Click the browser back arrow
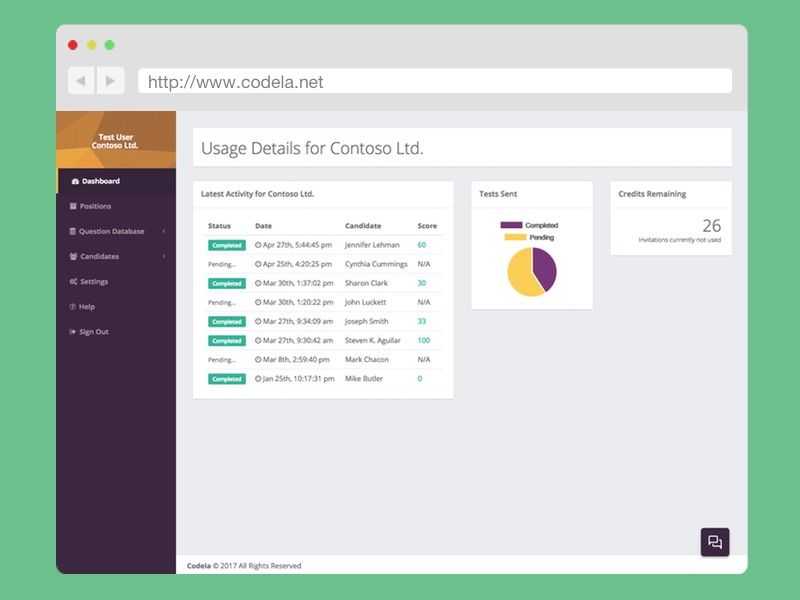This screenshot has width=800, height=600. coord(79,81)
